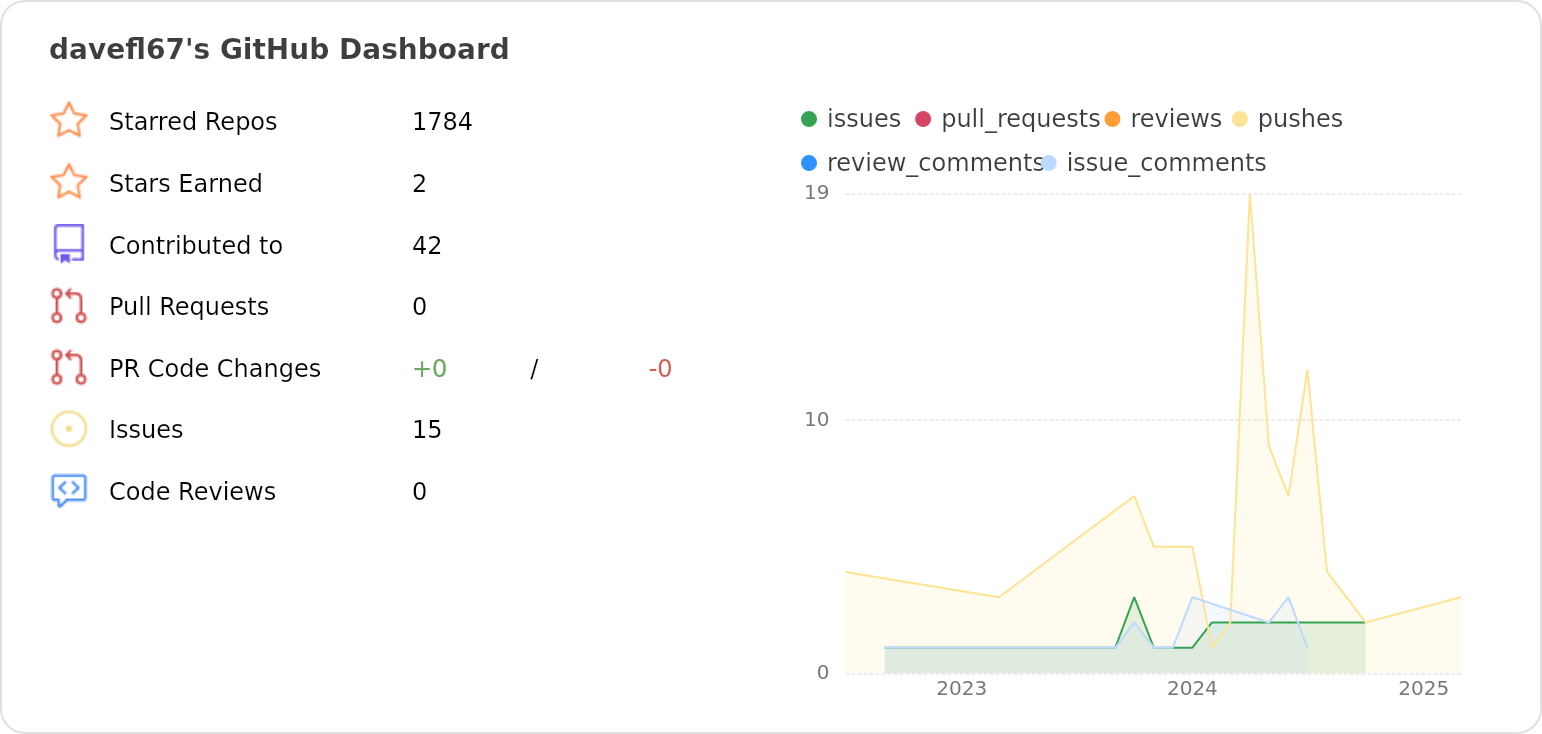This screenshot has width=1542, height=734.
Task: Click the Contributed to repository icon
Action: (x=69, y=244)
